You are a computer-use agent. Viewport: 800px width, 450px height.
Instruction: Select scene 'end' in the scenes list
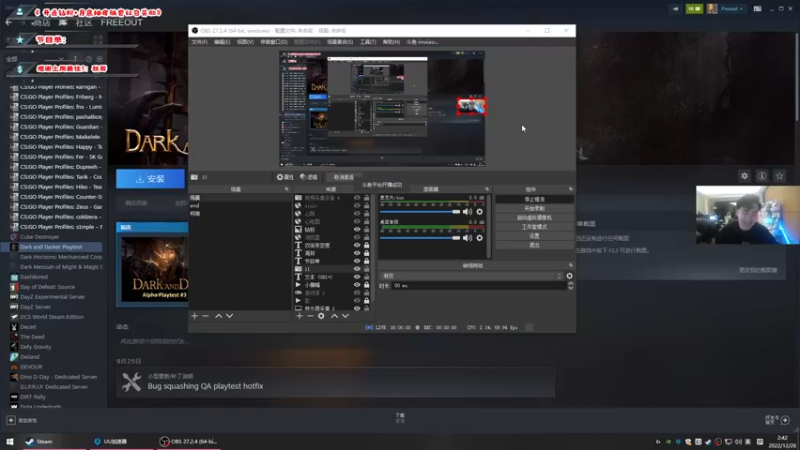pos(194,206)
